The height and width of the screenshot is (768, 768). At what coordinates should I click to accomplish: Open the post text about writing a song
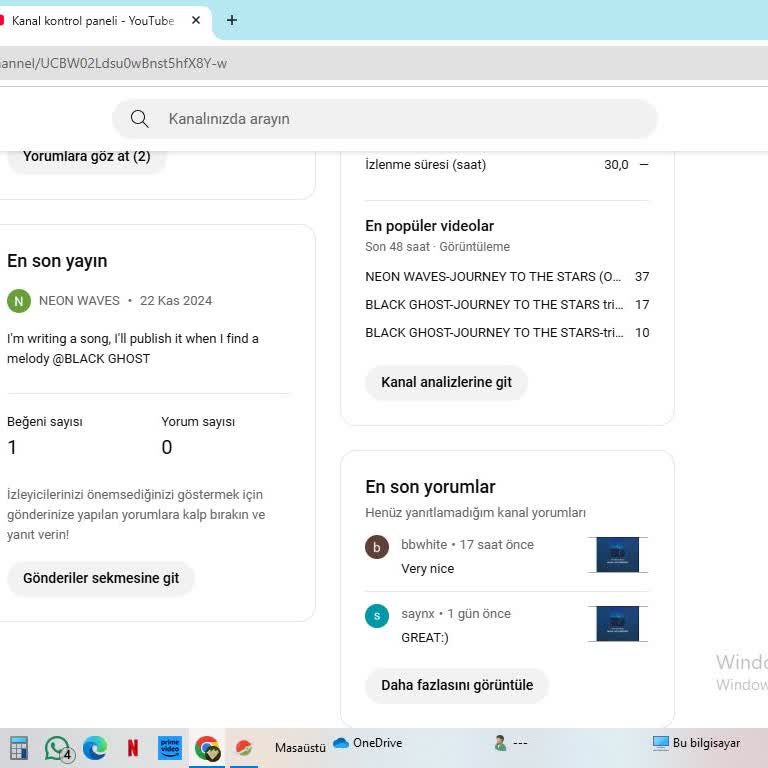133,348
